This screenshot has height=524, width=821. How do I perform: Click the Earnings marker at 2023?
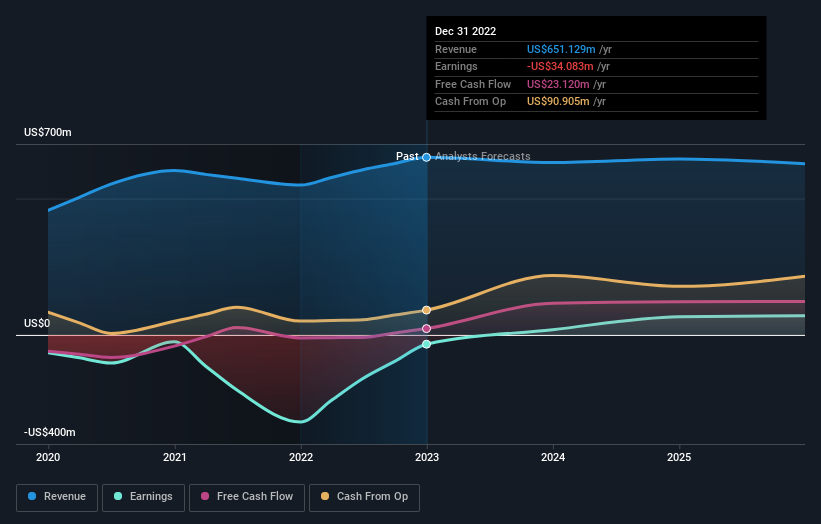click(x=427, y=344)
